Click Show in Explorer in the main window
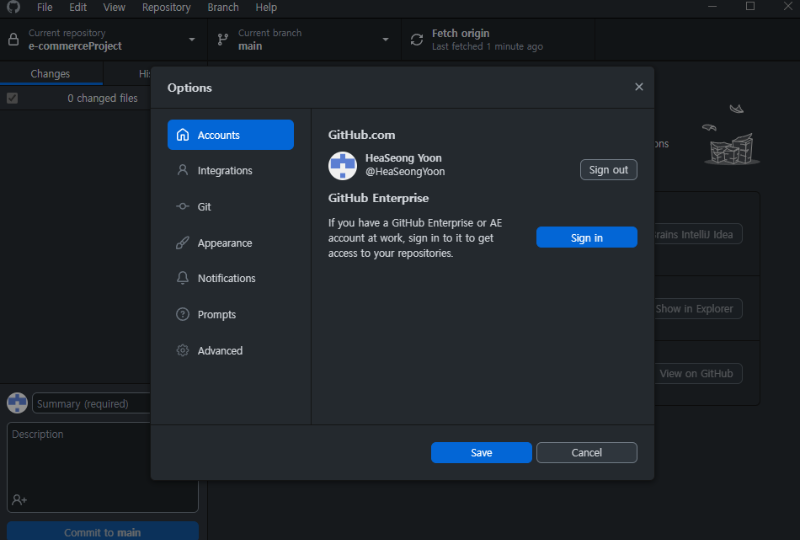This screenshot has width=800, height=540. tap(698, 308)
